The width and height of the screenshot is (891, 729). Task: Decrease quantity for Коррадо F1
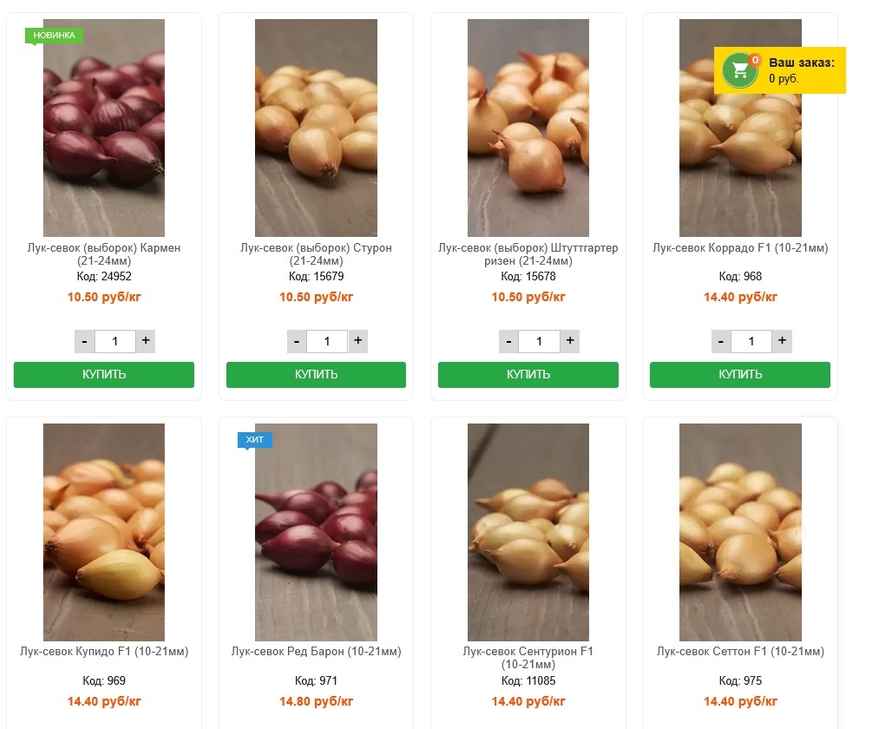coord(721,341)
